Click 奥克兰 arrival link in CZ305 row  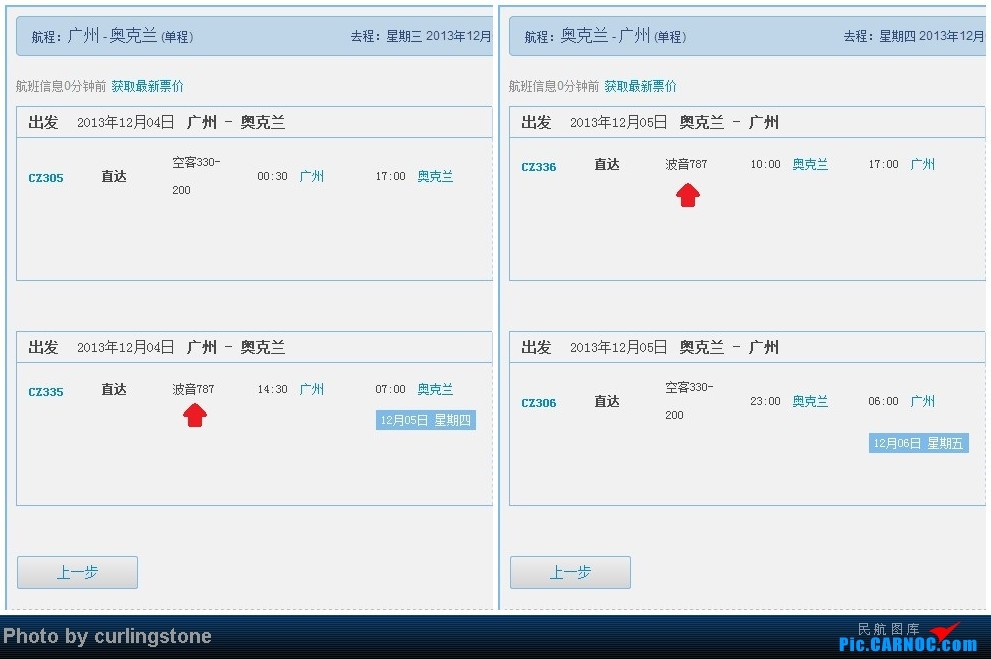[x=435, y=176]
